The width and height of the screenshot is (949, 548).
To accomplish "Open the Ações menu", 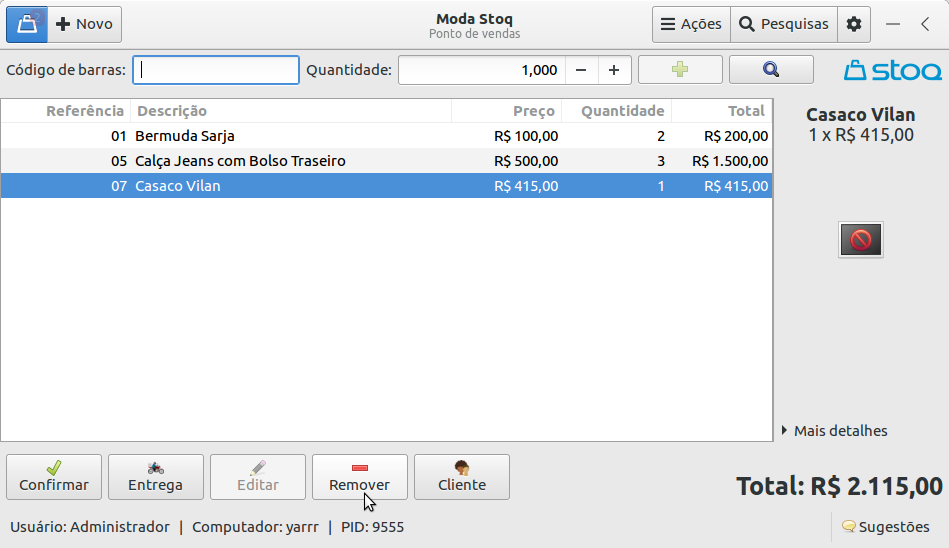I will click(x=691, y=24).
